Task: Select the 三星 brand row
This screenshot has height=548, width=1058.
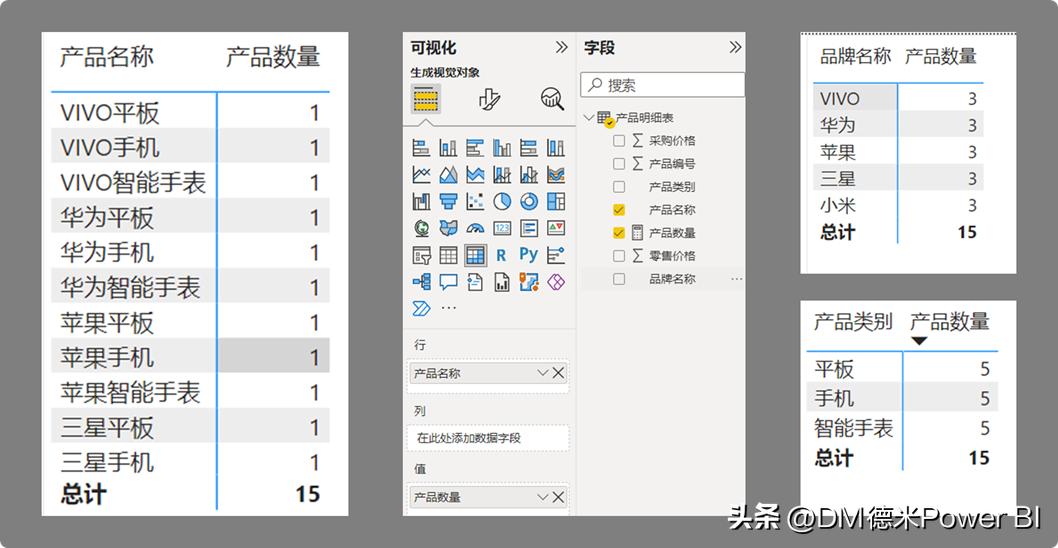Action: tap(898, 178)
